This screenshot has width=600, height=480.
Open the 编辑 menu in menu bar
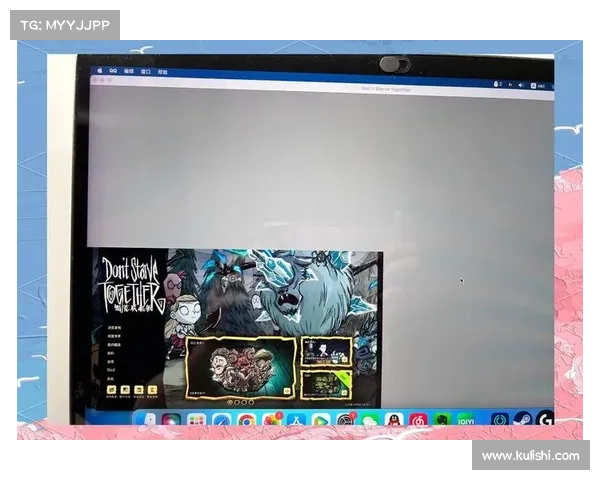129,71
